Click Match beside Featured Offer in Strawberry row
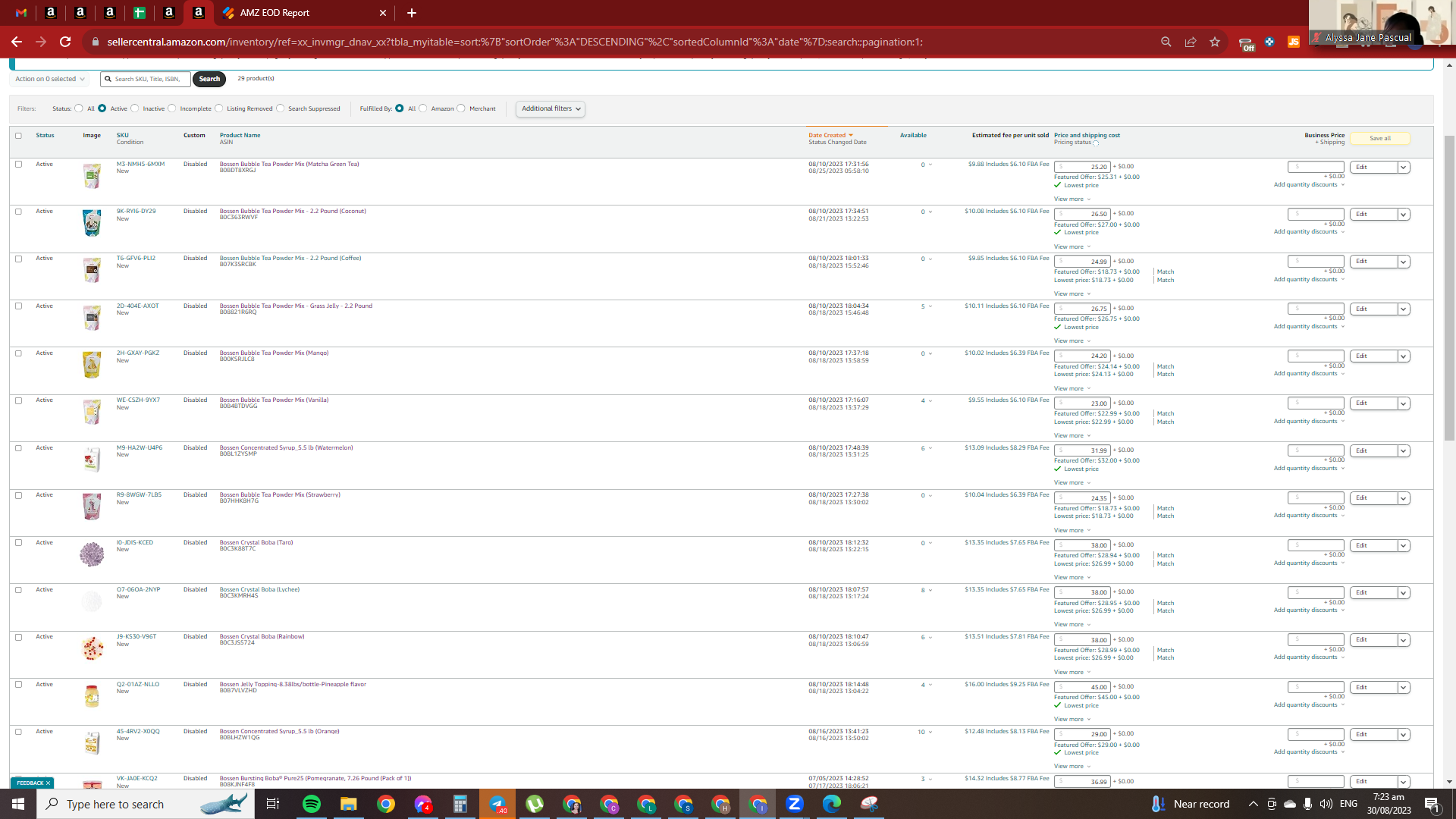Viewport: 1456px width, 819px height. click(x=1166, y=508)
